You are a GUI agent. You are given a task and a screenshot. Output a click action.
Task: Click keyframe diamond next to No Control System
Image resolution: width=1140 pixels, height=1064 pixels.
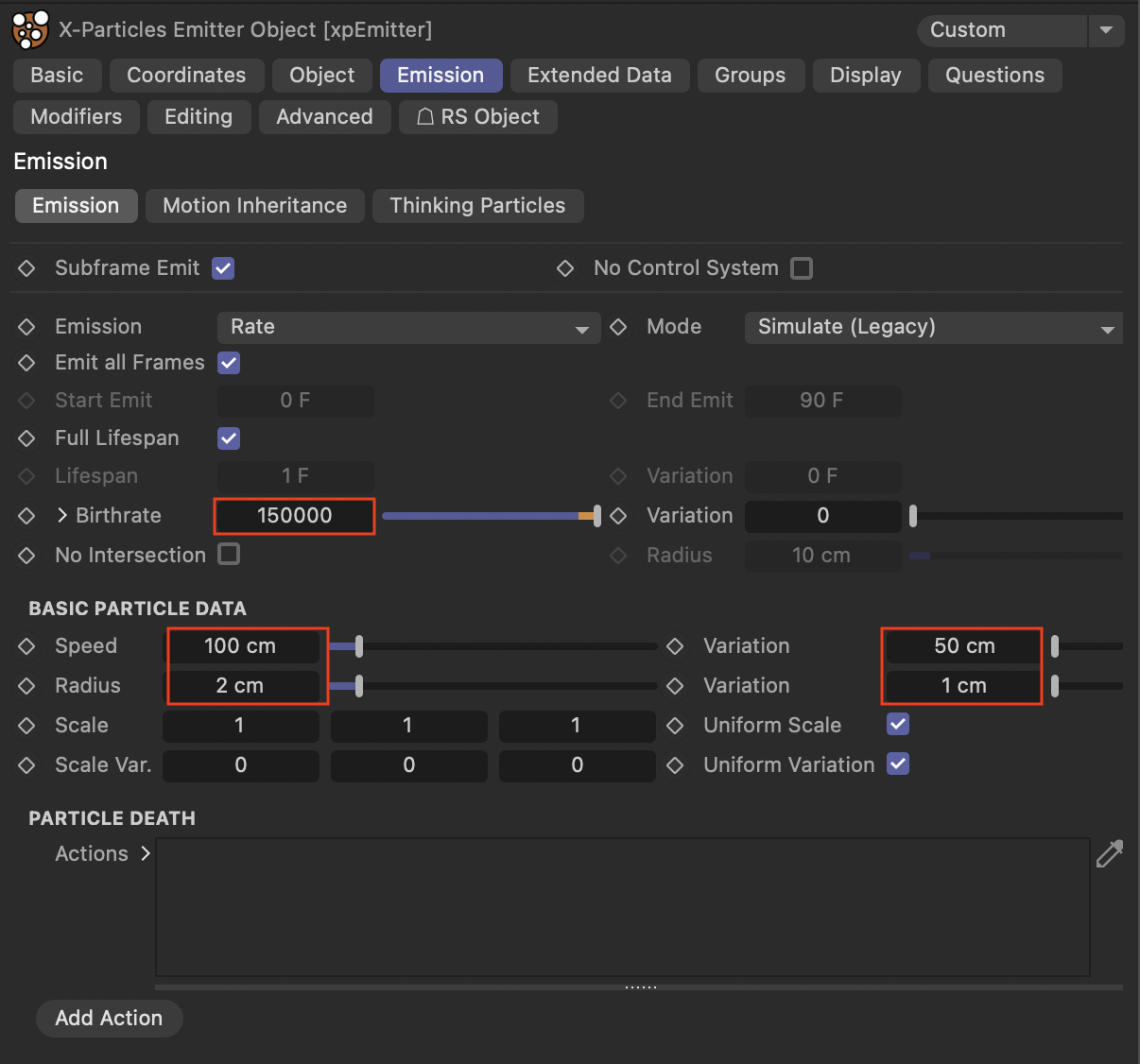[x=565, y=268]
